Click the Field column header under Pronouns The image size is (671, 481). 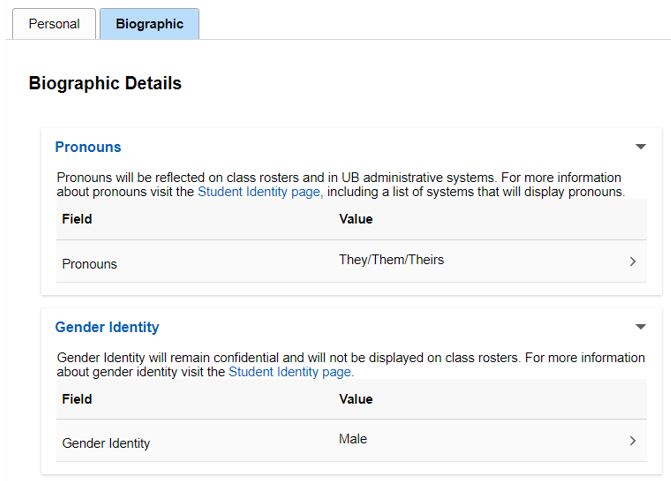click(x=77, y=219)
